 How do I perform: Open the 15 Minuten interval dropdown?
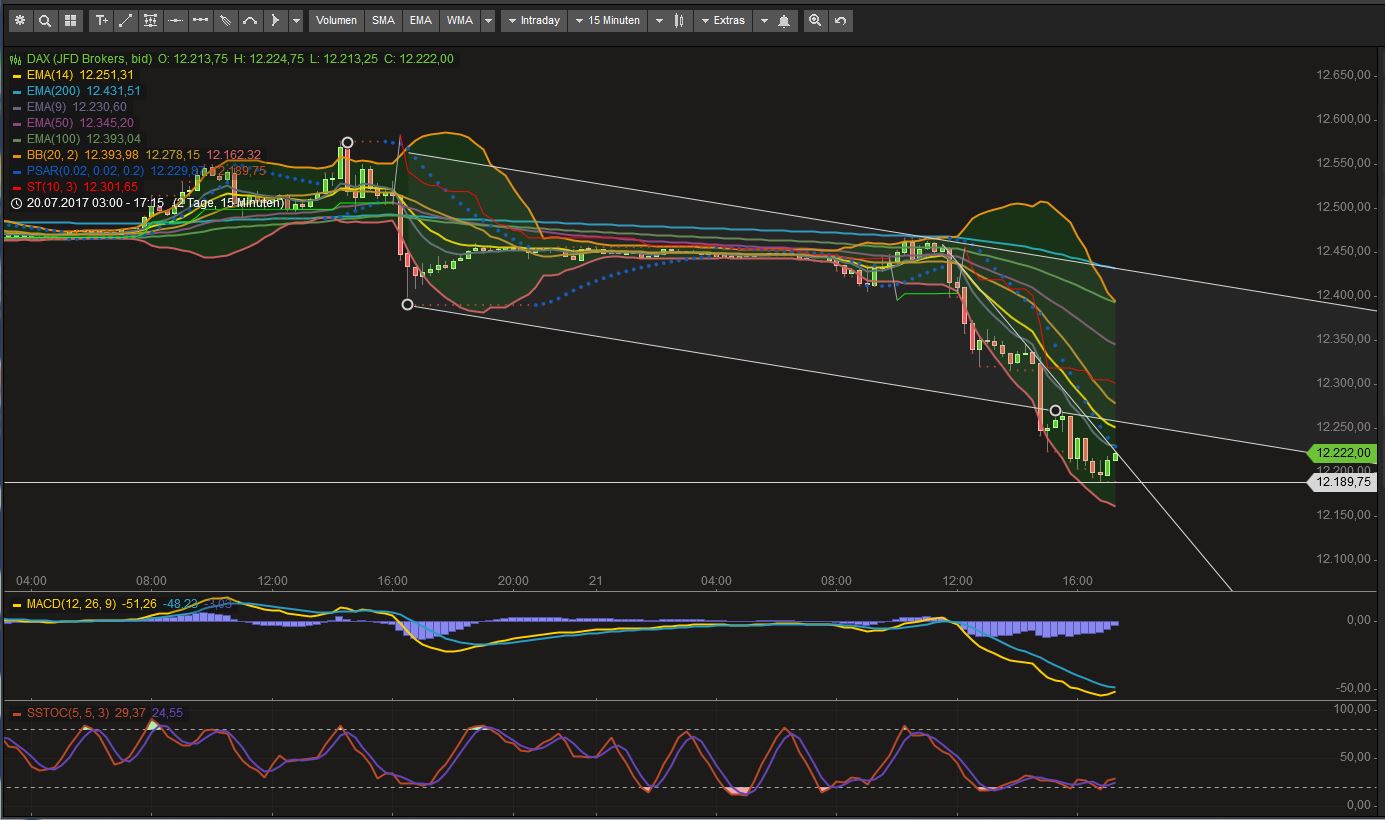click(x=606, y=20)
